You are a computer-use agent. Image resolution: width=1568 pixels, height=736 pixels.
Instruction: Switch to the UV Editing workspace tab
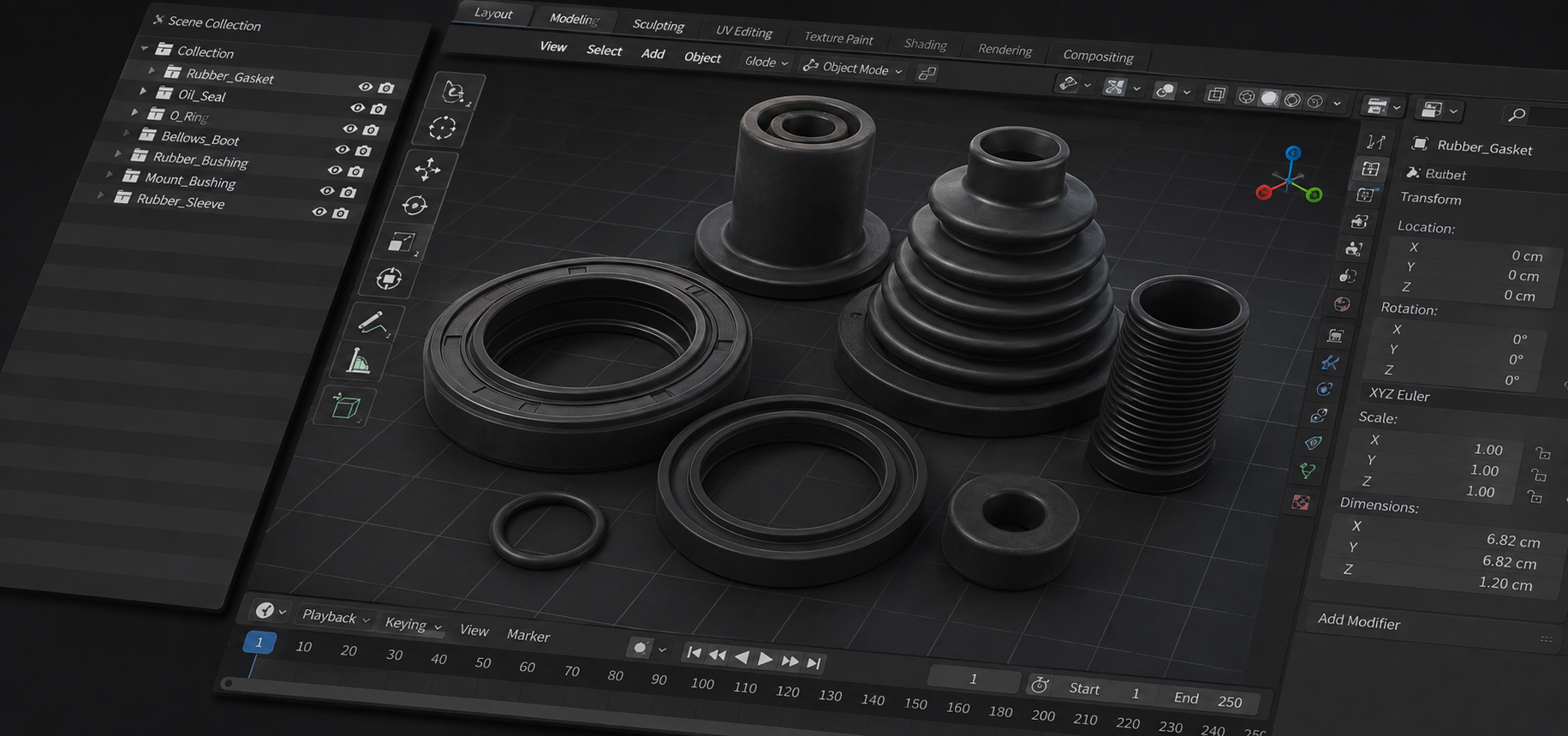tap(743, 32)
